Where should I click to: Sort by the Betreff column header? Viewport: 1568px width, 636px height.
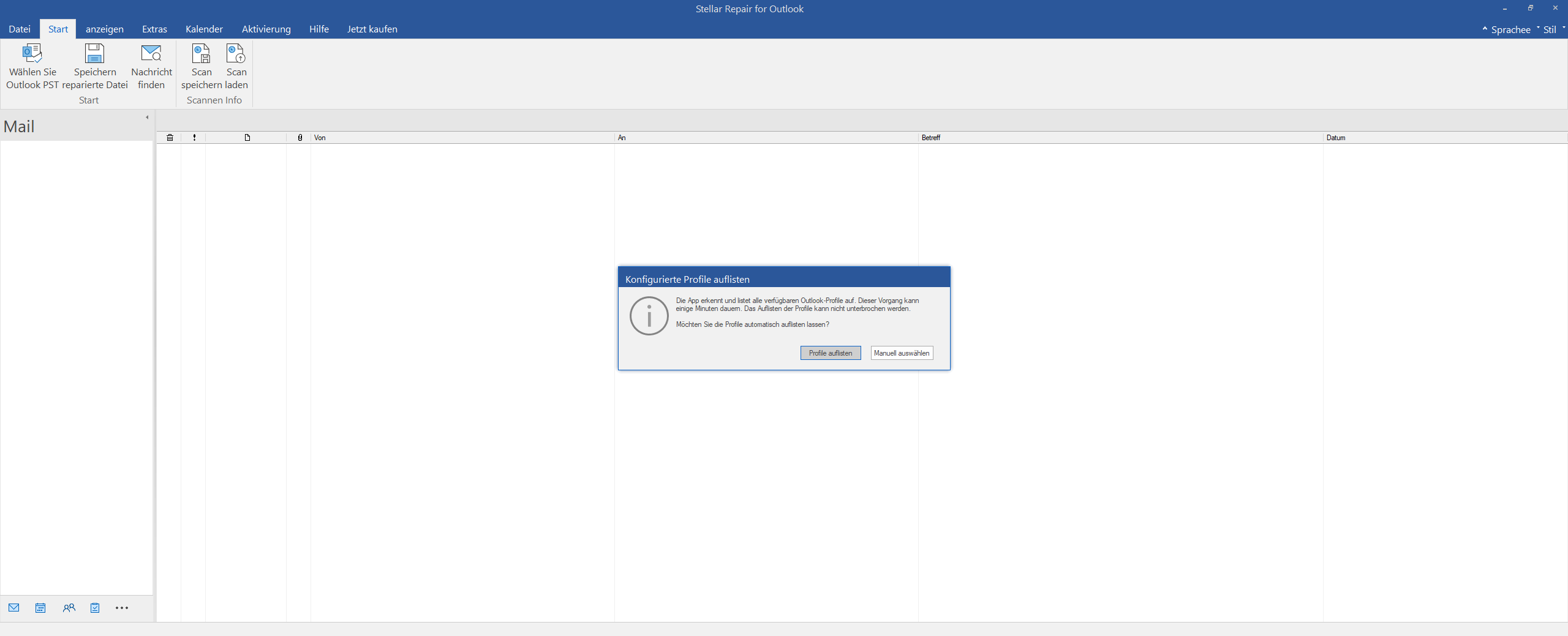[x=1121, y=138]
